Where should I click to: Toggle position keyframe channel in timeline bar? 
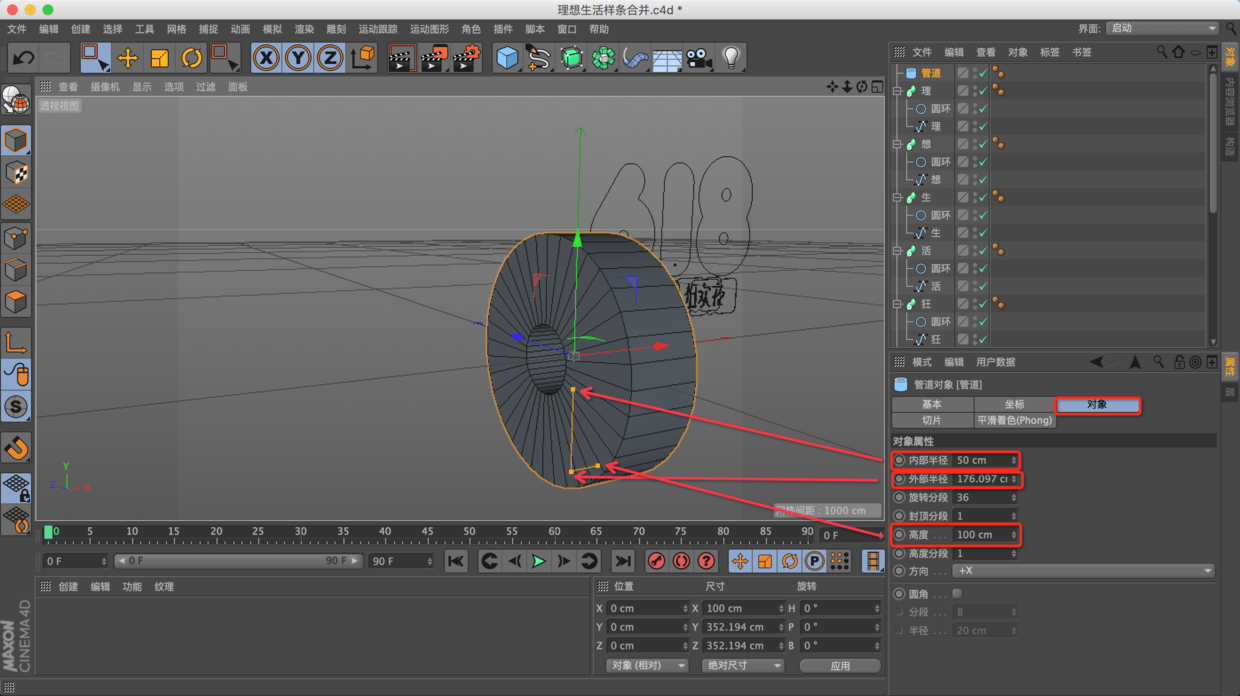[740, 561]
